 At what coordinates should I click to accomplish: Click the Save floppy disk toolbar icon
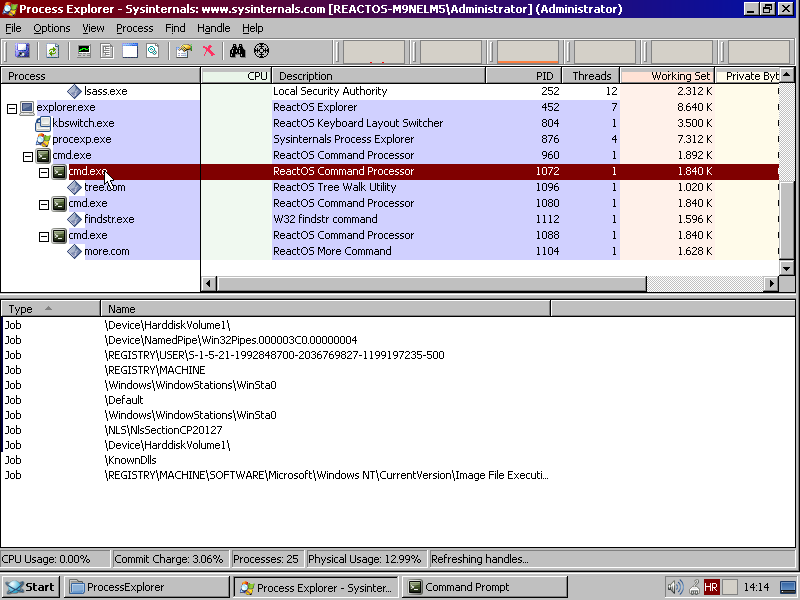(22, 51)
